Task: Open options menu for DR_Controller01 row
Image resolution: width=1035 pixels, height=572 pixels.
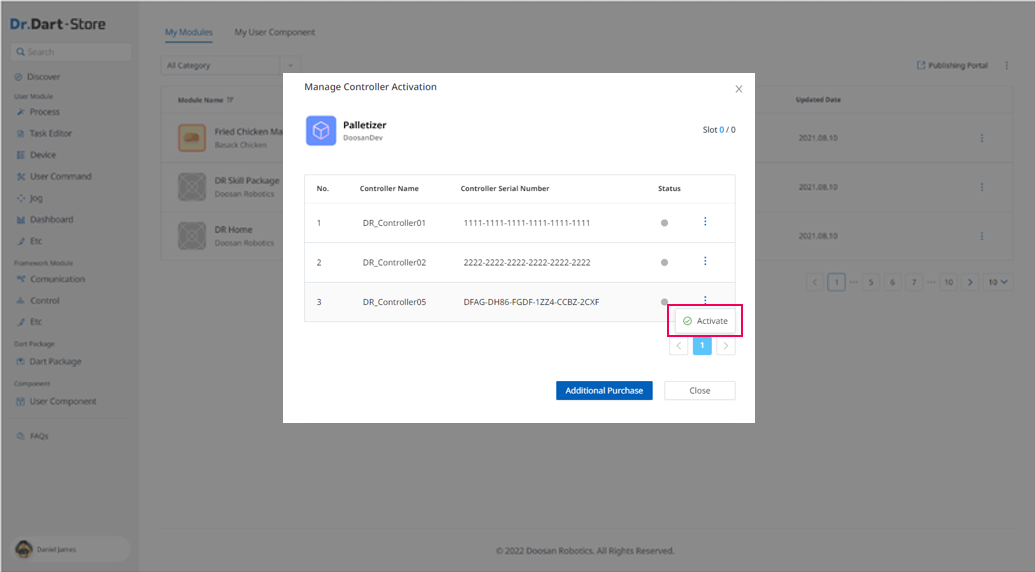Action: pos(705,222)
